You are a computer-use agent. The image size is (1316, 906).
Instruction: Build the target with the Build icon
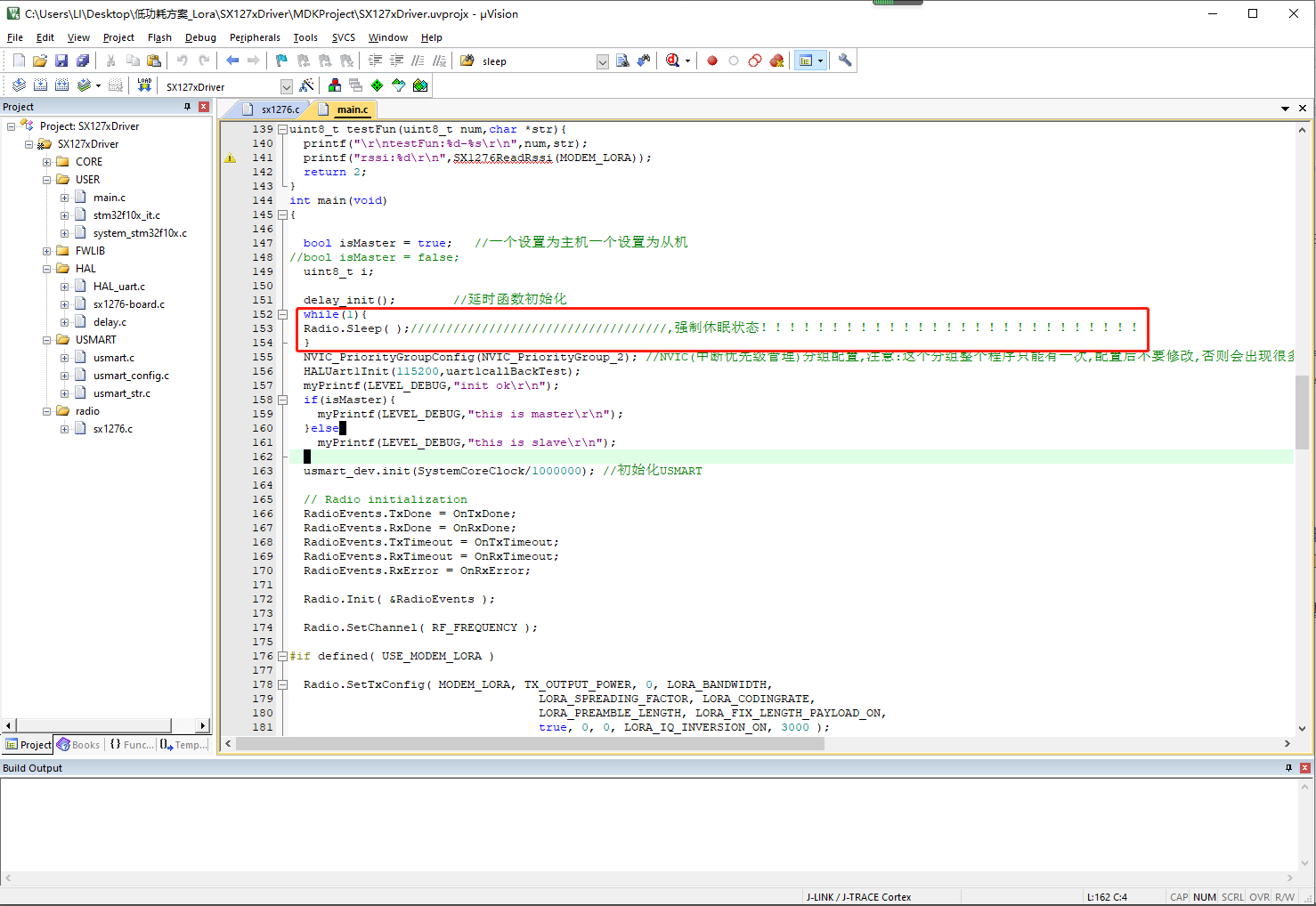40,85
